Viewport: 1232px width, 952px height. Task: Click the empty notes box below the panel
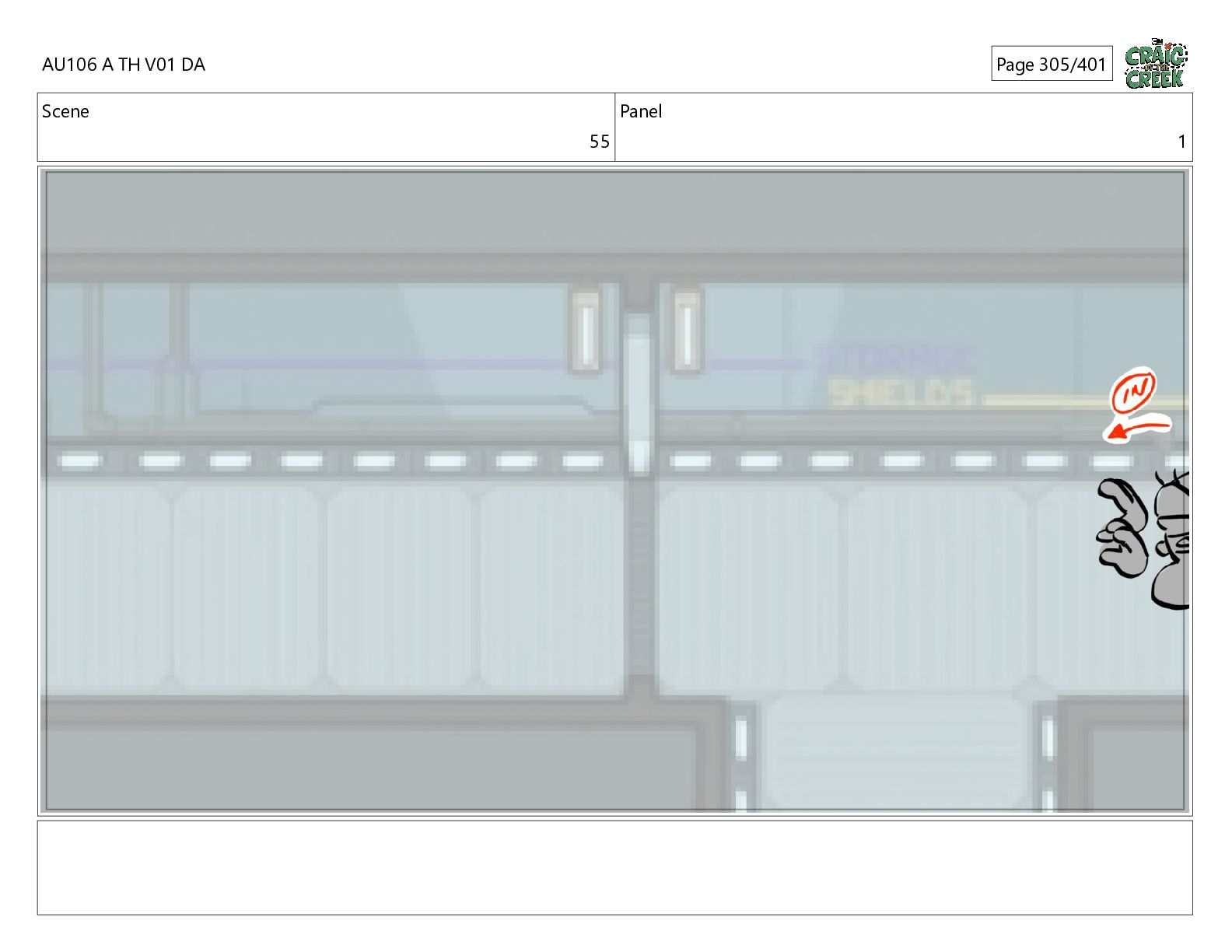click(614, 867)
